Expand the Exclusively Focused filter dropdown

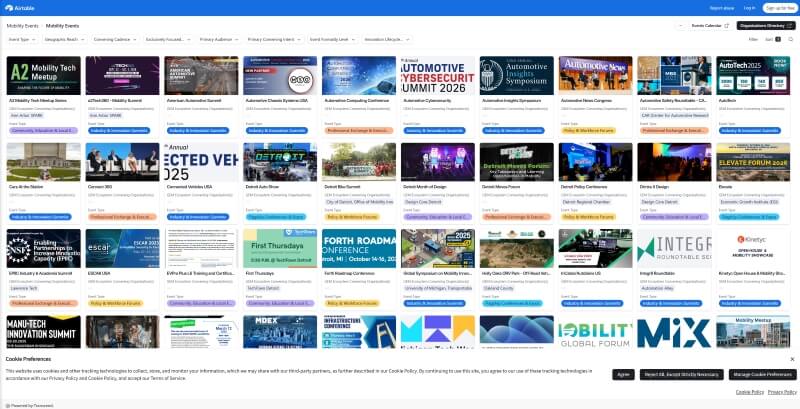[168, 39]
